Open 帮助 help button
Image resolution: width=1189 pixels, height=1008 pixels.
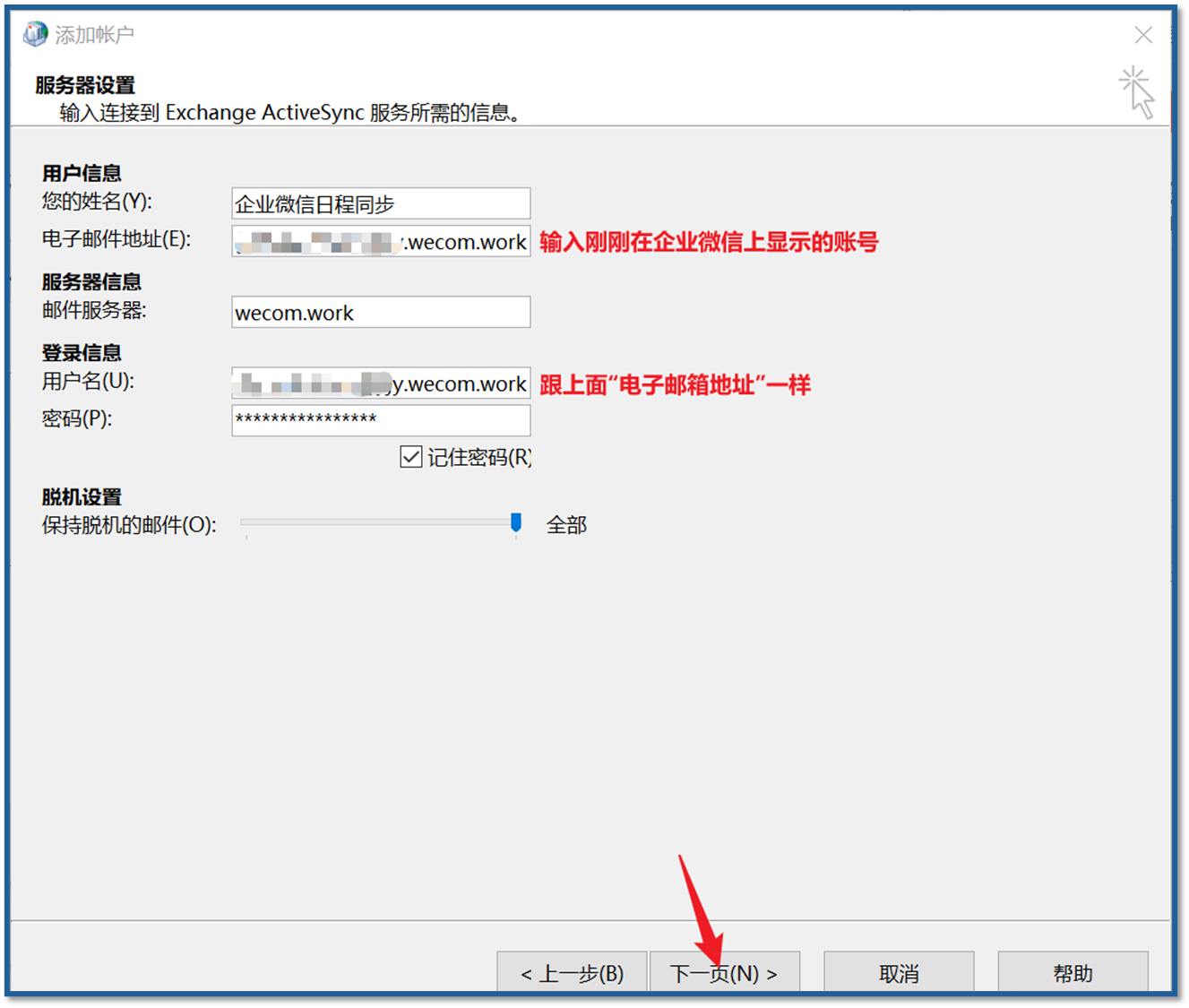click(1073, 972)
